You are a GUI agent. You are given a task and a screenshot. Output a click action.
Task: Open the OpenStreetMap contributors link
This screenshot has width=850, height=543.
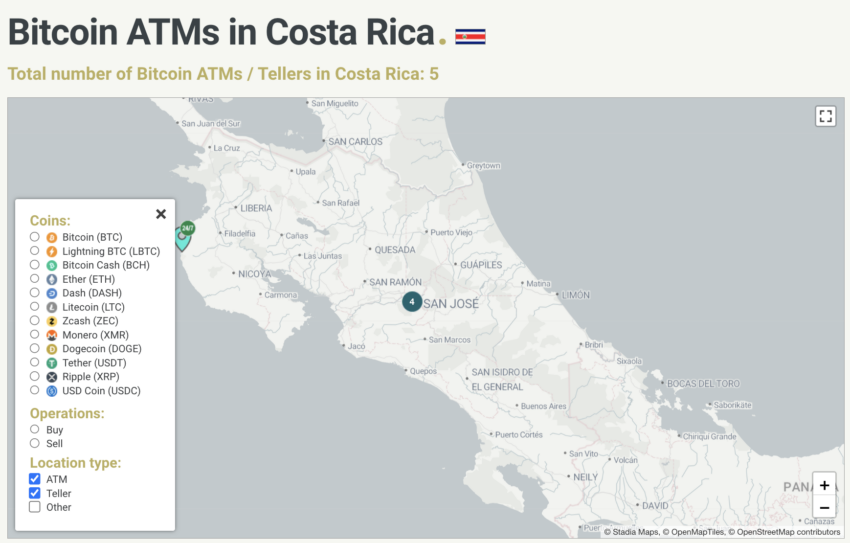tap(788, 532)
